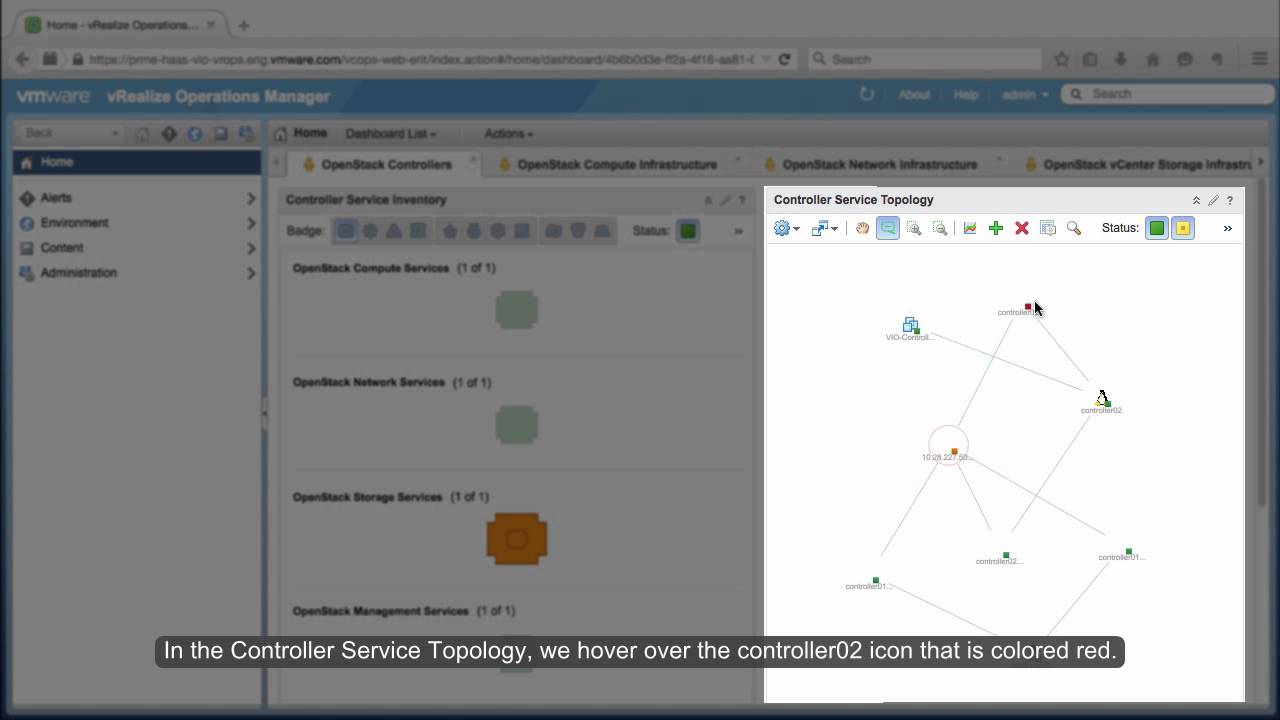The height and width of the screenshot is (720, 1280).
Task: Click the controller02 Linux penguin node
Action: 1102,398
